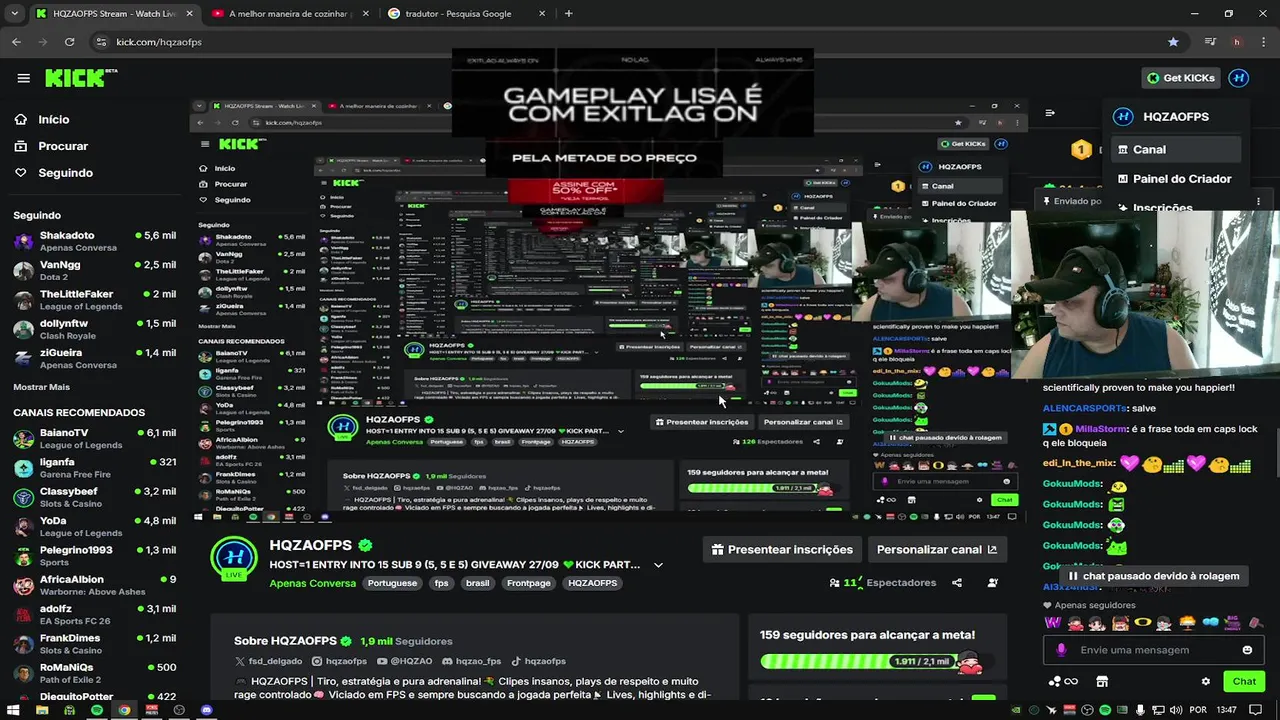Open adolfz recommended channel
The image size is (1280, 720).
point(94,614)
